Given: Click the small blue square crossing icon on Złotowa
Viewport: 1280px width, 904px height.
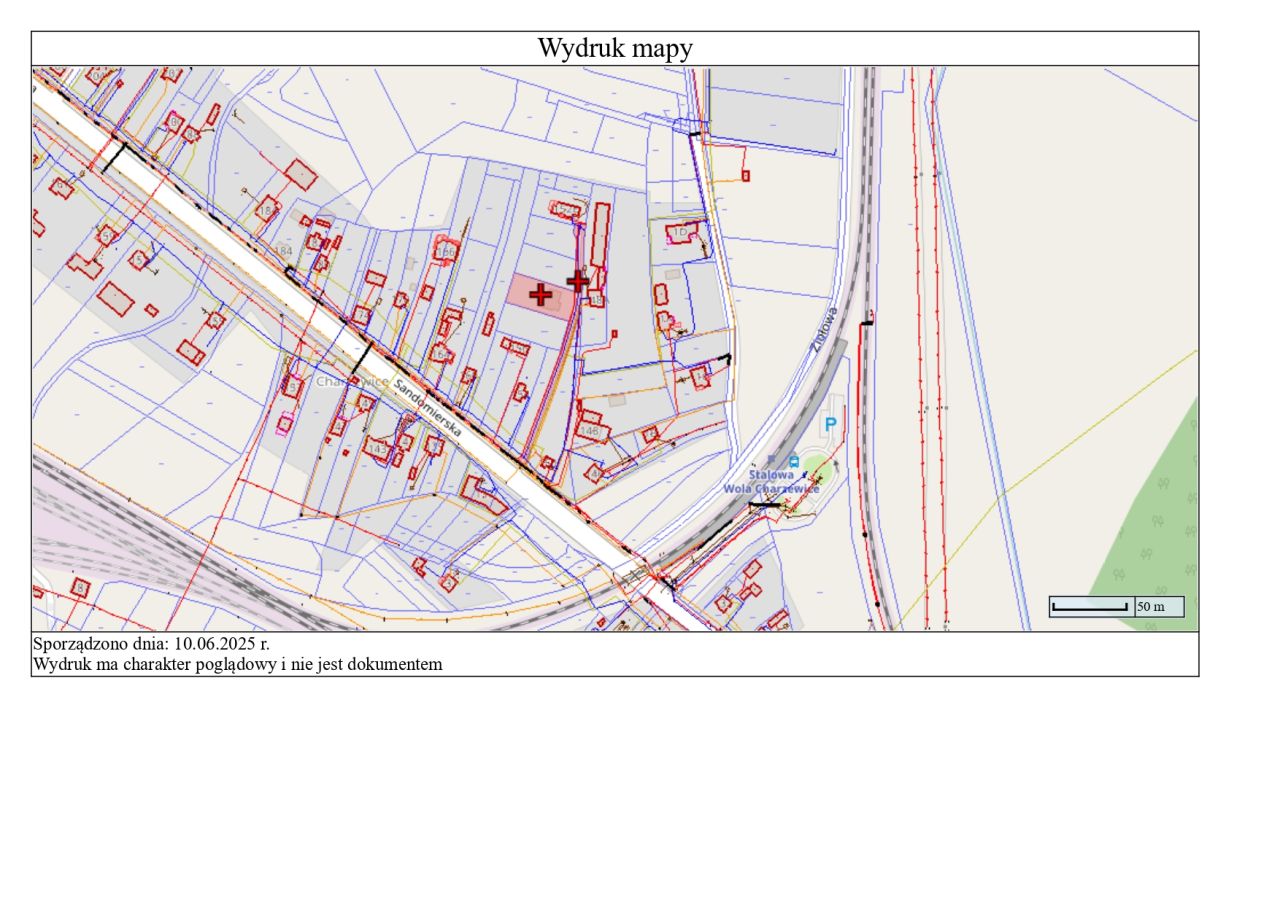Looking at the screenshot, I should click(x=771, y=458).
